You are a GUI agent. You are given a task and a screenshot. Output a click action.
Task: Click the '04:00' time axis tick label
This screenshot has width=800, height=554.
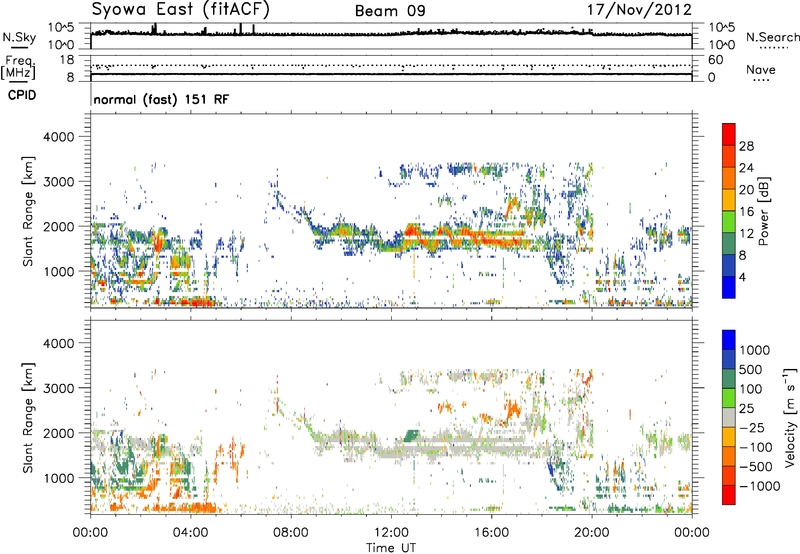tap(191, 533)
